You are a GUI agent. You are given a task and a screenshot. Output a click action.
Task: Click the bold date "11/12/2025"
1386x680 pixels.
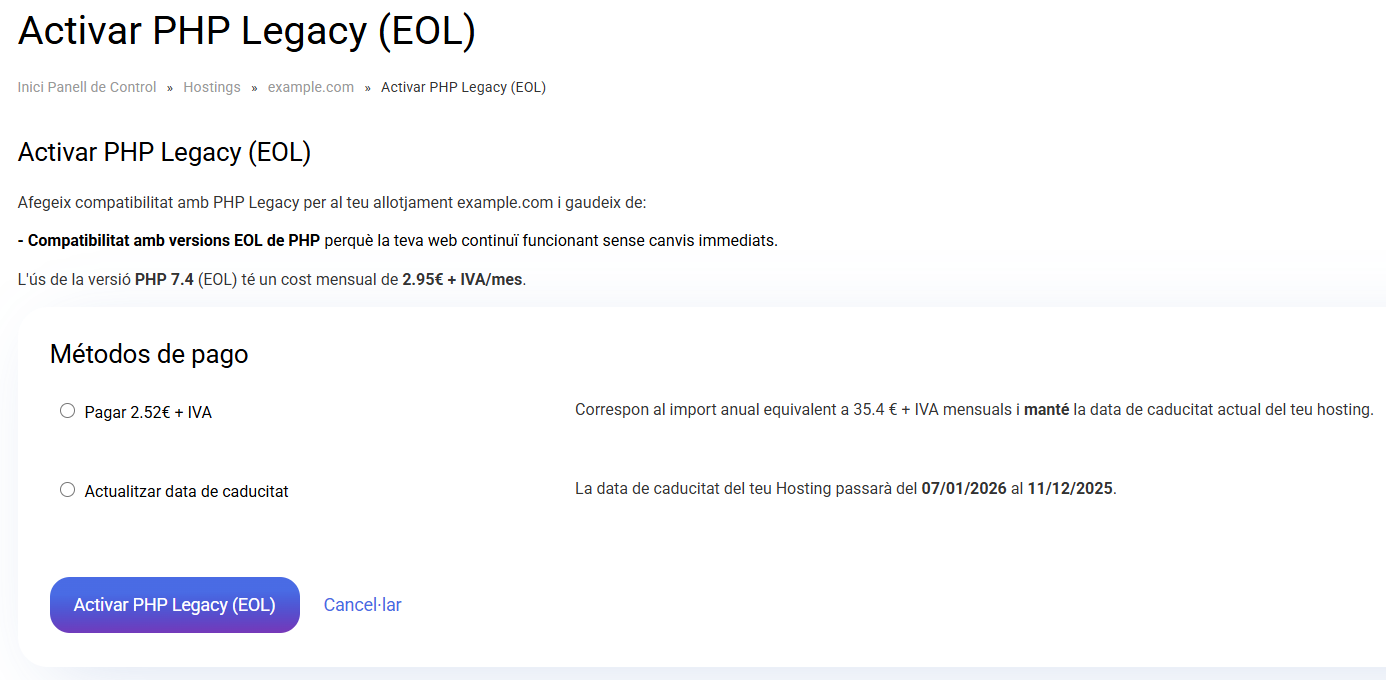1069,489
